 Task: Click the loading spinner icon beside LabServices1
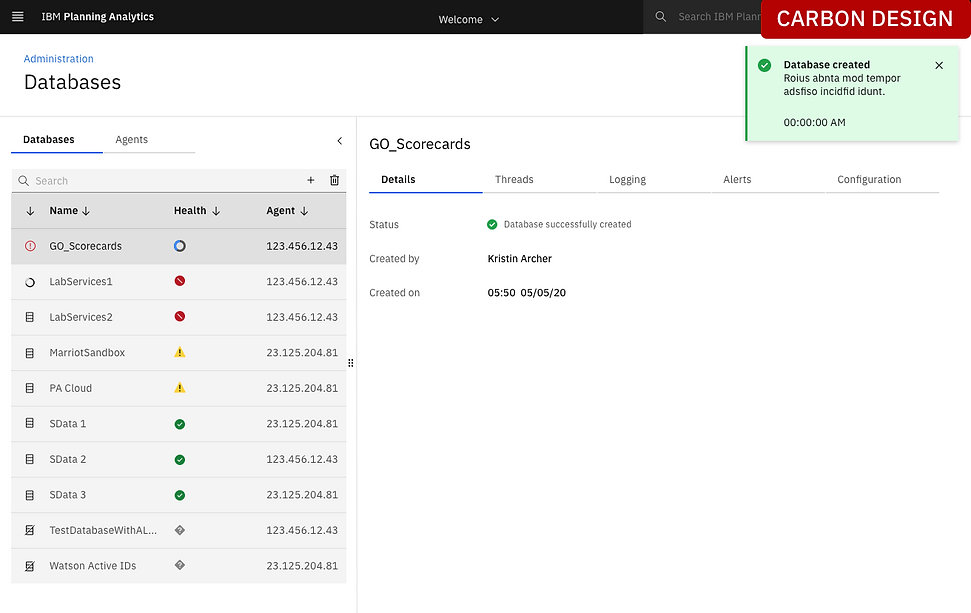click(x=30, y=282)
